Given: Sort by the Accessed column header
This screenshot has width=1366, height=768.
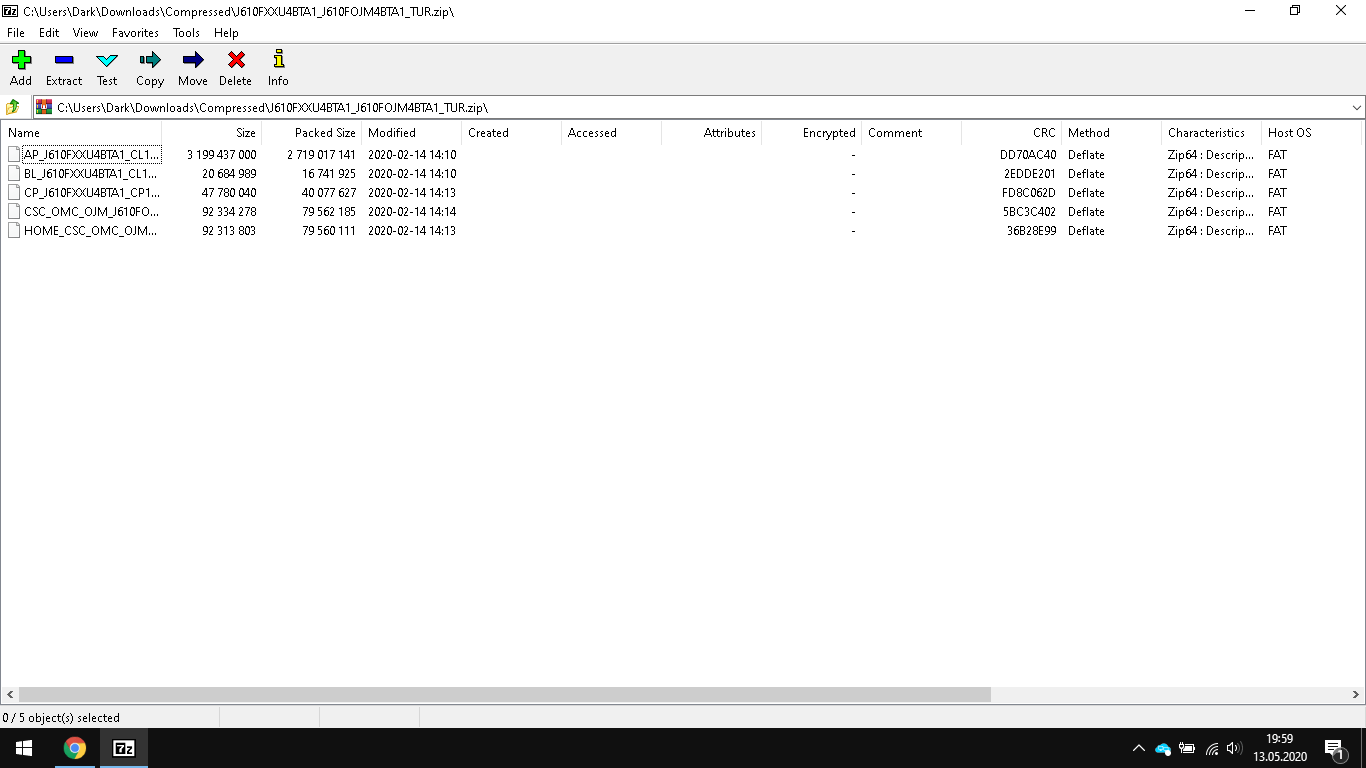Looking at the screenshot, I should [x=611, y=133].
